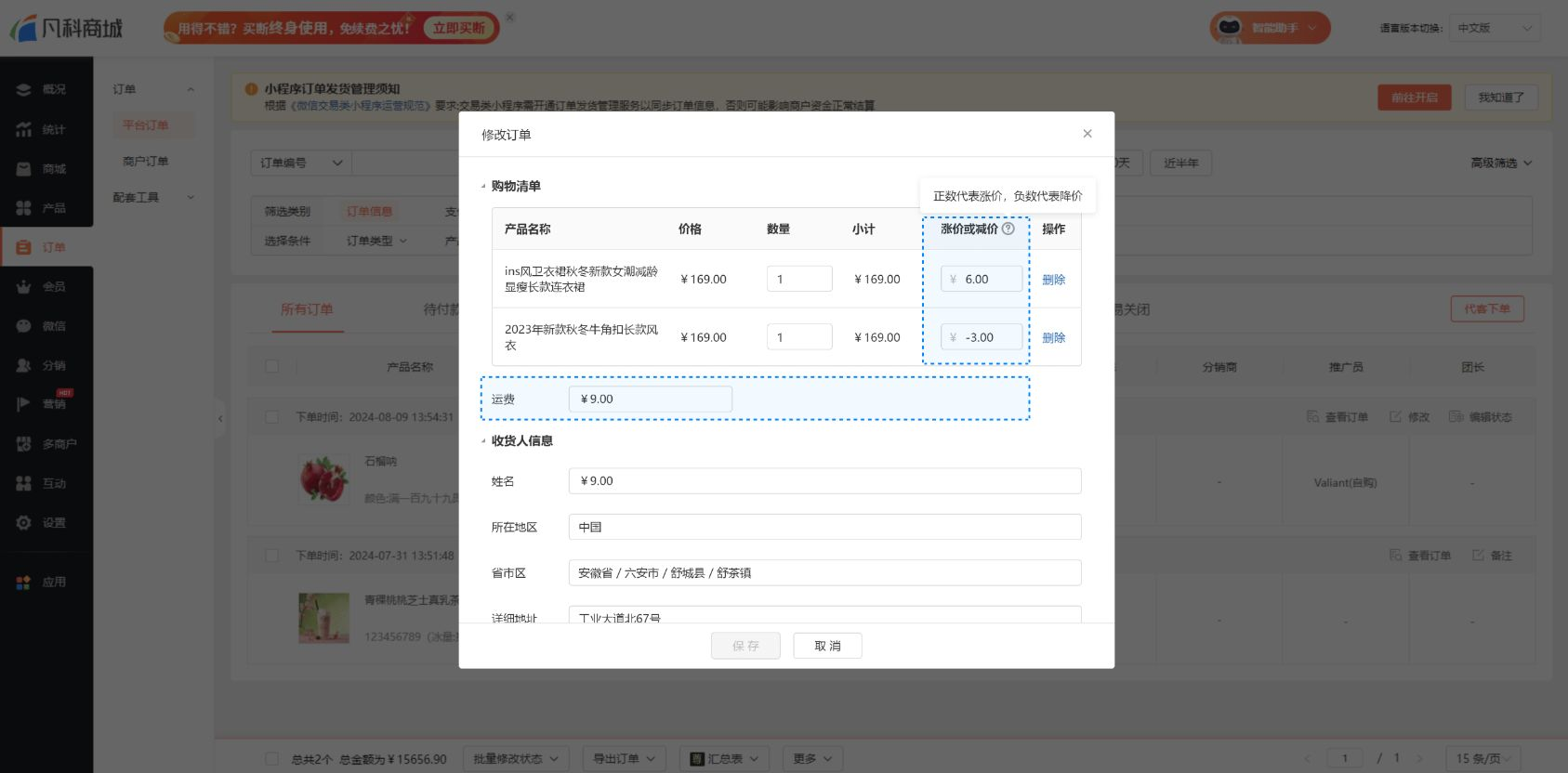The width and height of the screenshot is (1568, 773).
Task: Go to the previous page arrow
Action: (x=1308, y=758)
